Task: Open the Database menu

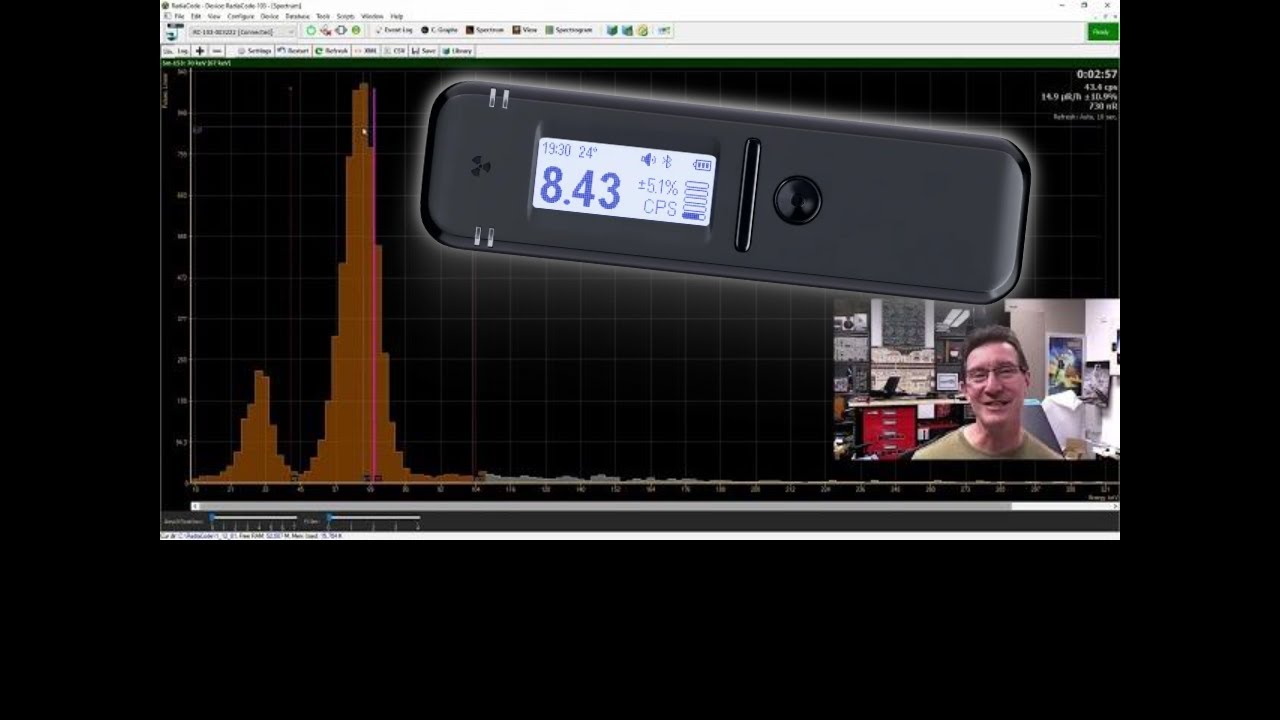Action: (x=298, y=16)
